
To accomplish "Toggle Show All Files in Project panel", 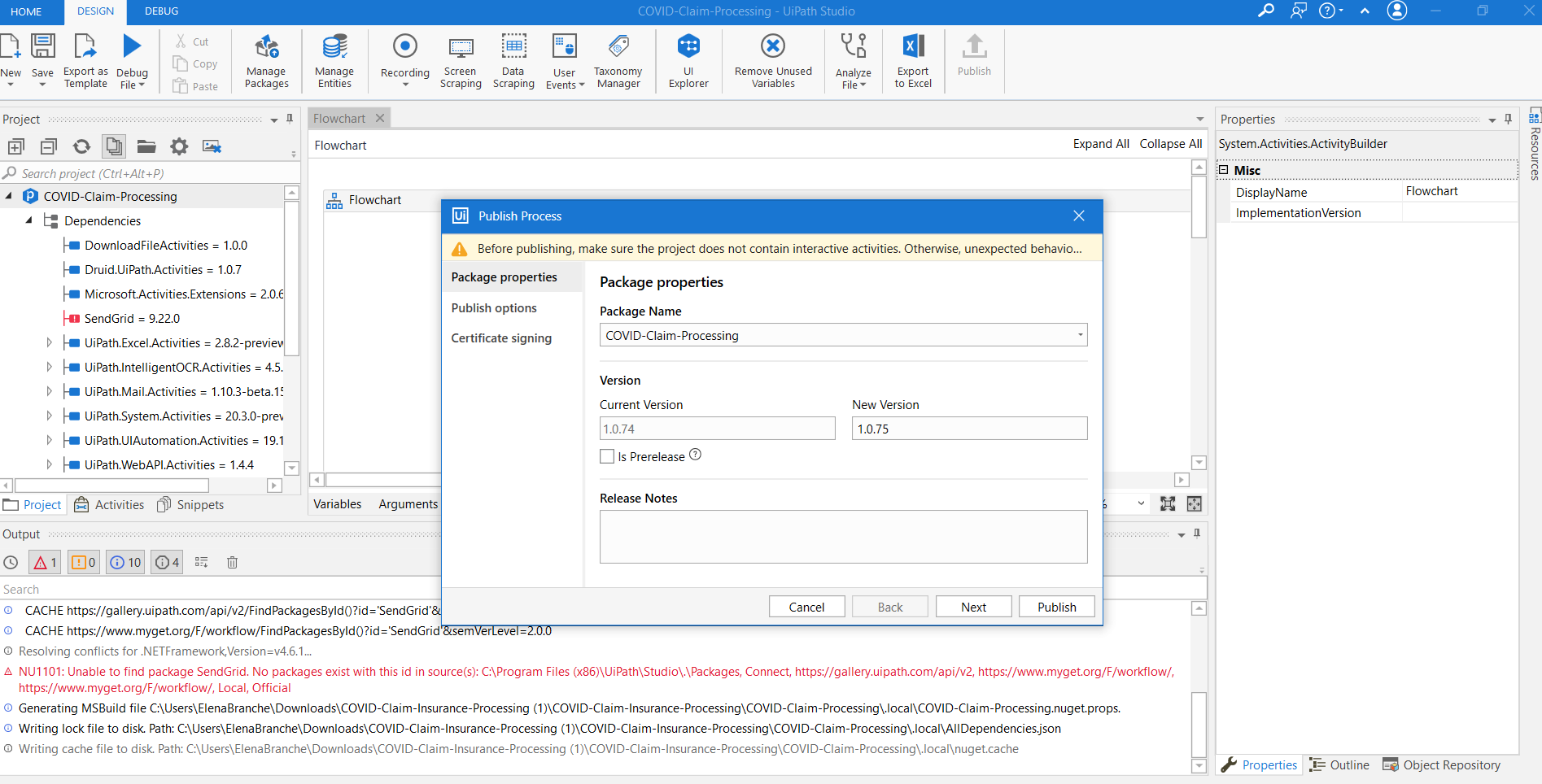I will 114,146.
